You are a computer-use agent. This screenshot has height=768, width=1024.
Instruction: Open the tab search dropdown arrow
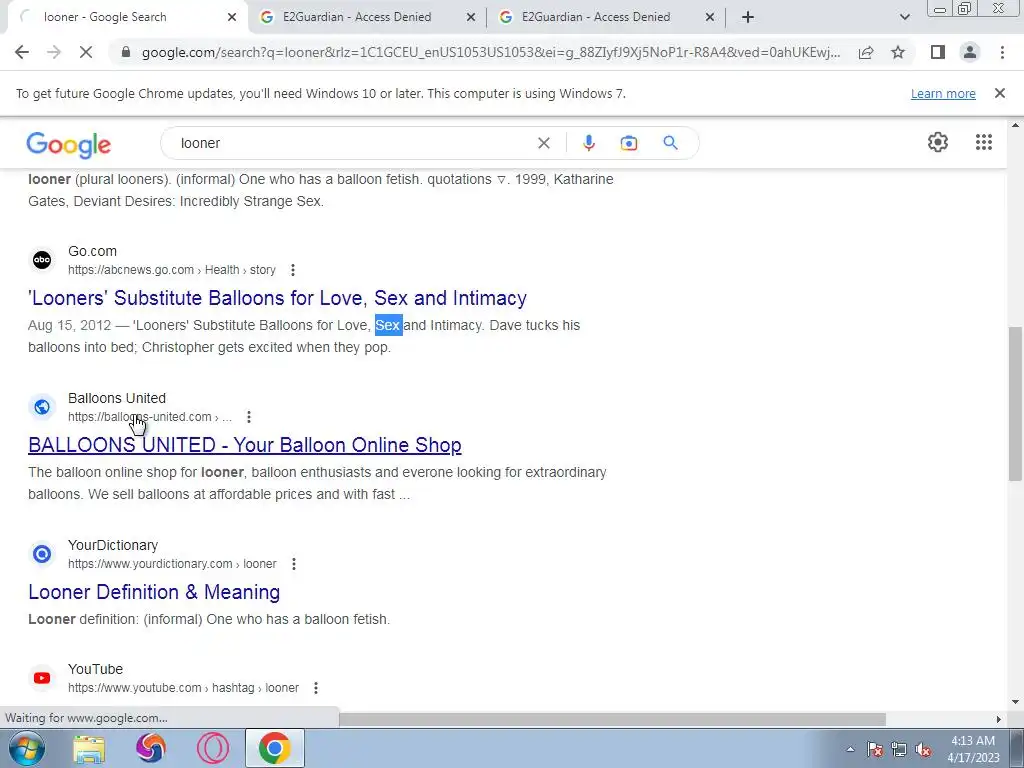tap(904, 17)
